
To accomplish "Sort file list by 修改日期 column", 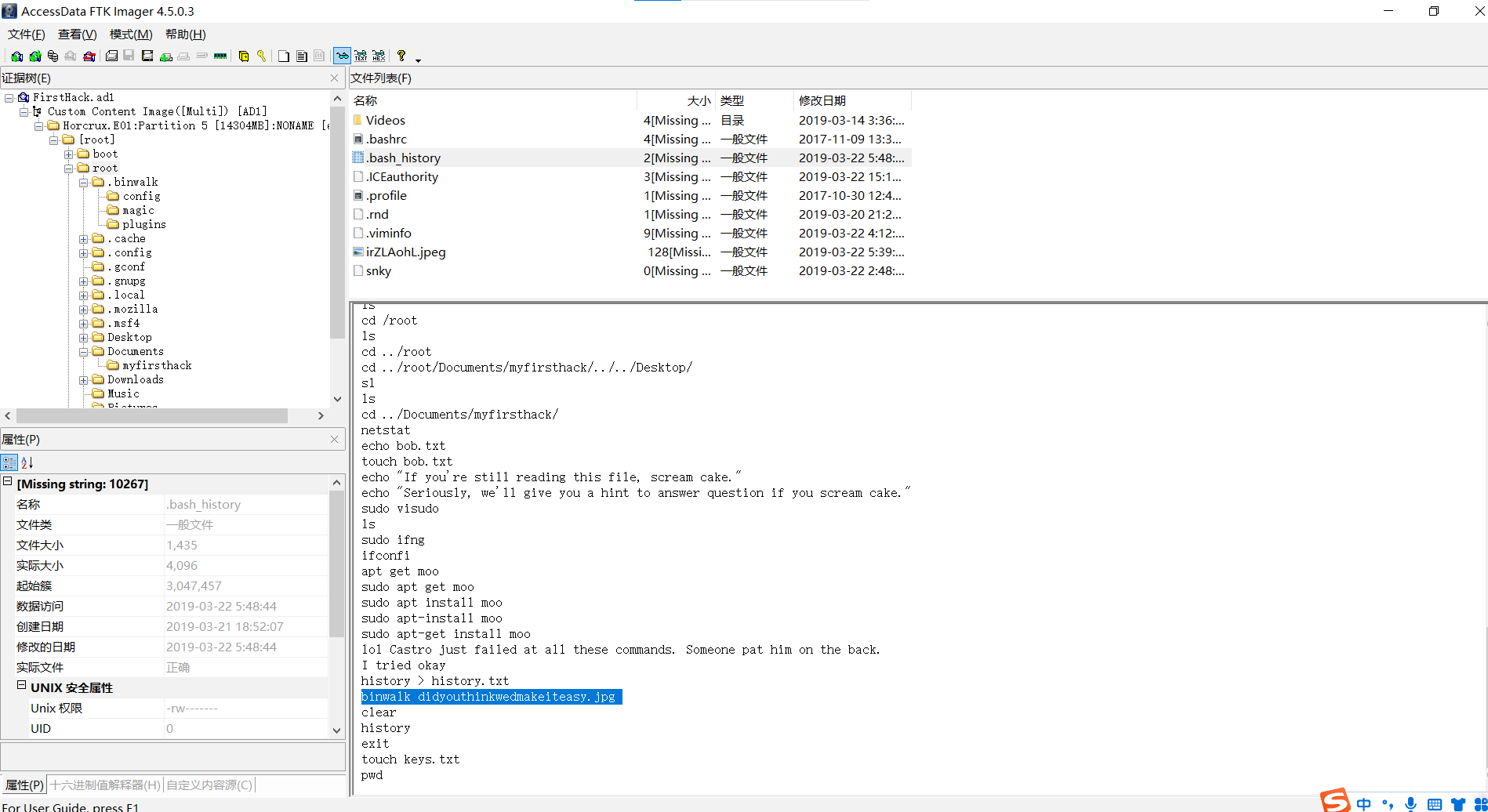I will (852, 101).
